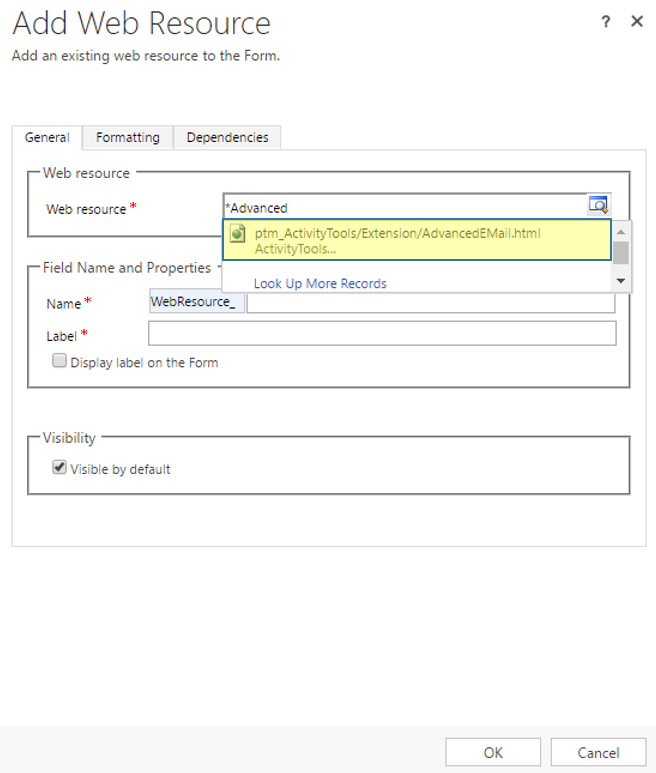Uncheck Visible by default checkbox
Viewport: 656px width, 773px height.
click(60, 467)
